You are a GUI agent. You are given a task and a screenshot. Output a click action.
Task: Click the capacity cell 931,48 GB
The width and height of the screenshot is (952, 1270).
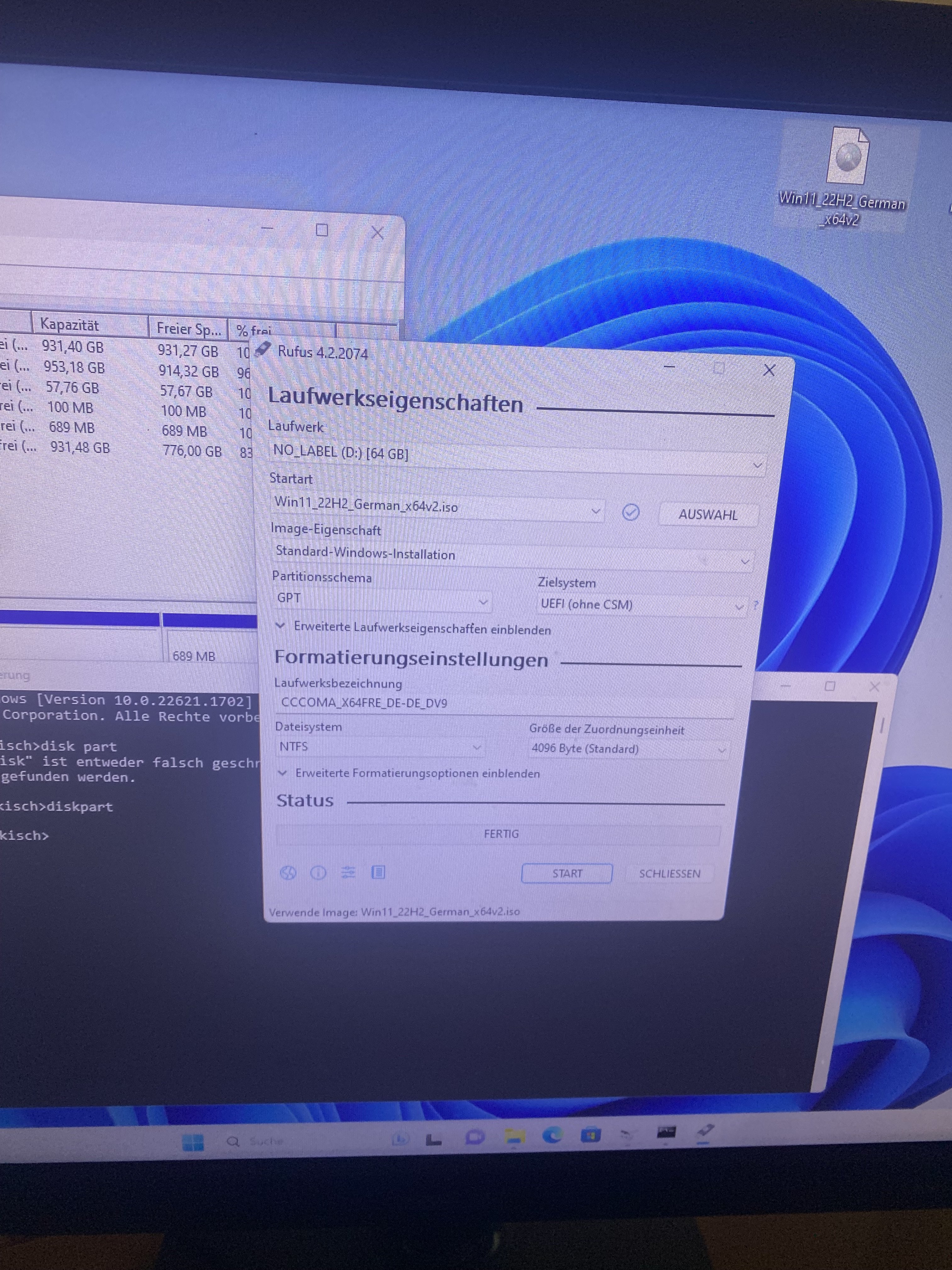point(80,447)
